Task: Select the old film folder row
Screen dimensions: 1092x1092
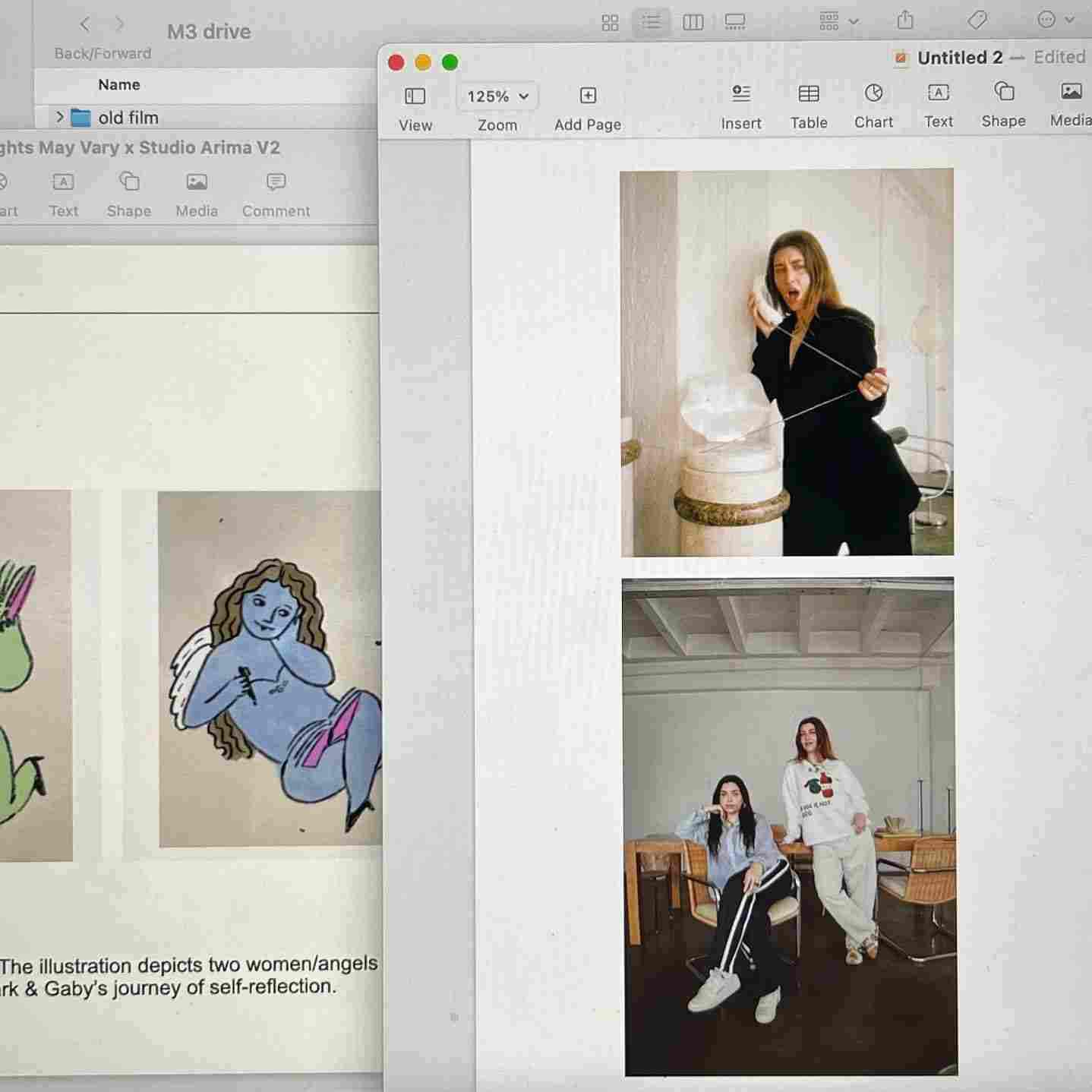Action: coord(205,118)
